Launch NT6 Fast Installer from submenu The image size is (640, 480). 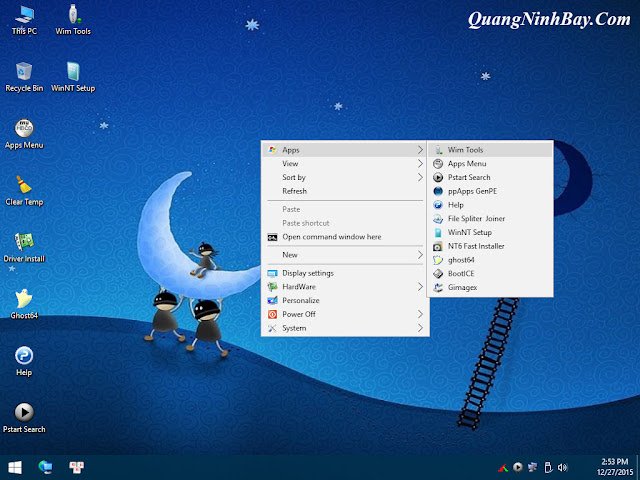[490, 246]
